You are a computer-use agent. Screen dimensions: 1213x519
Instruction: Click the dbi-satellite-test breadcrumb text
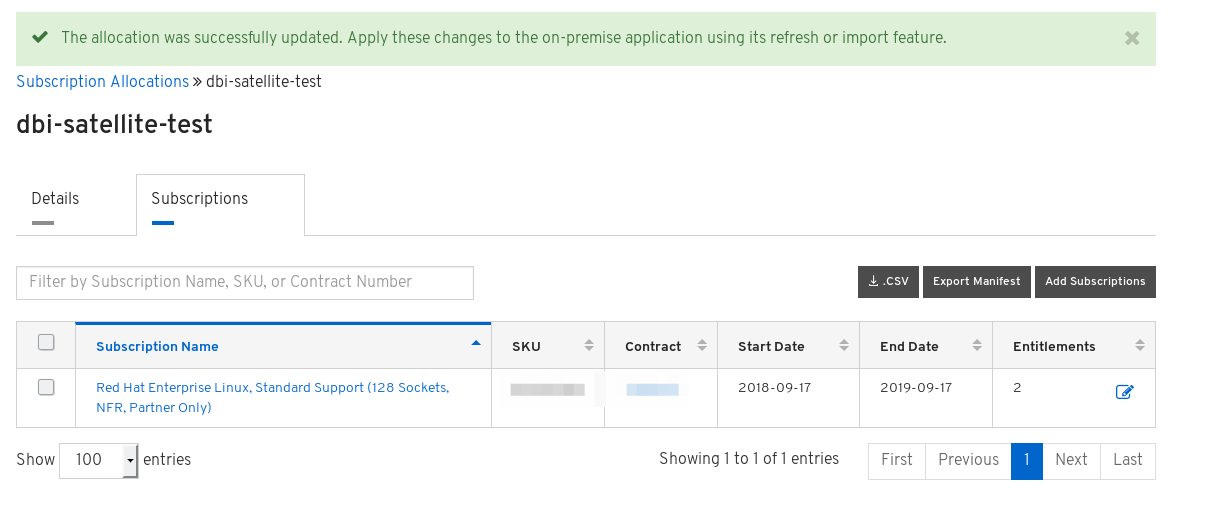point(264,82)
